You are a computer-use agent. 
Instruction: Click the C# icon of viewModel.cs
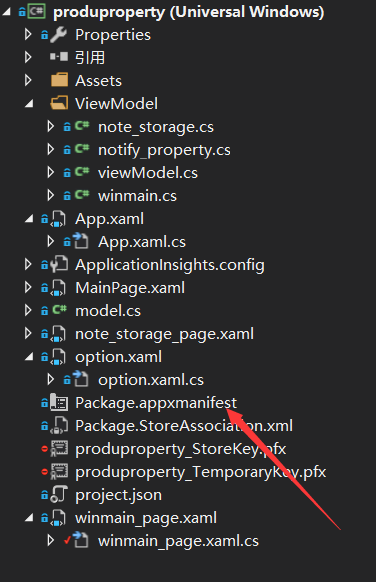coord(82,172)
